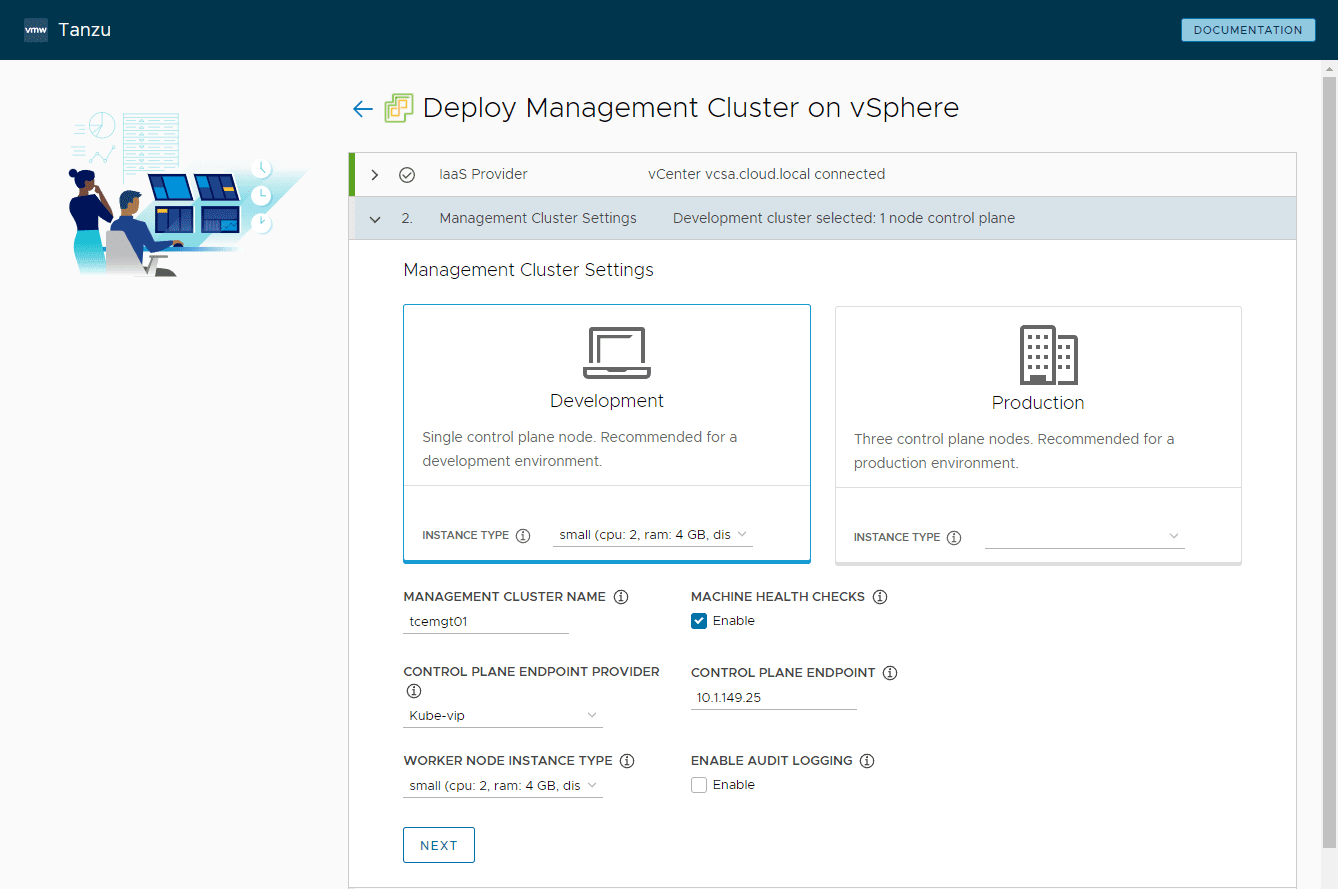This screenshot has height=889, width=1338.
Task: Enable the Audit Logging checkbox
Action: click(x=699, y=785)
